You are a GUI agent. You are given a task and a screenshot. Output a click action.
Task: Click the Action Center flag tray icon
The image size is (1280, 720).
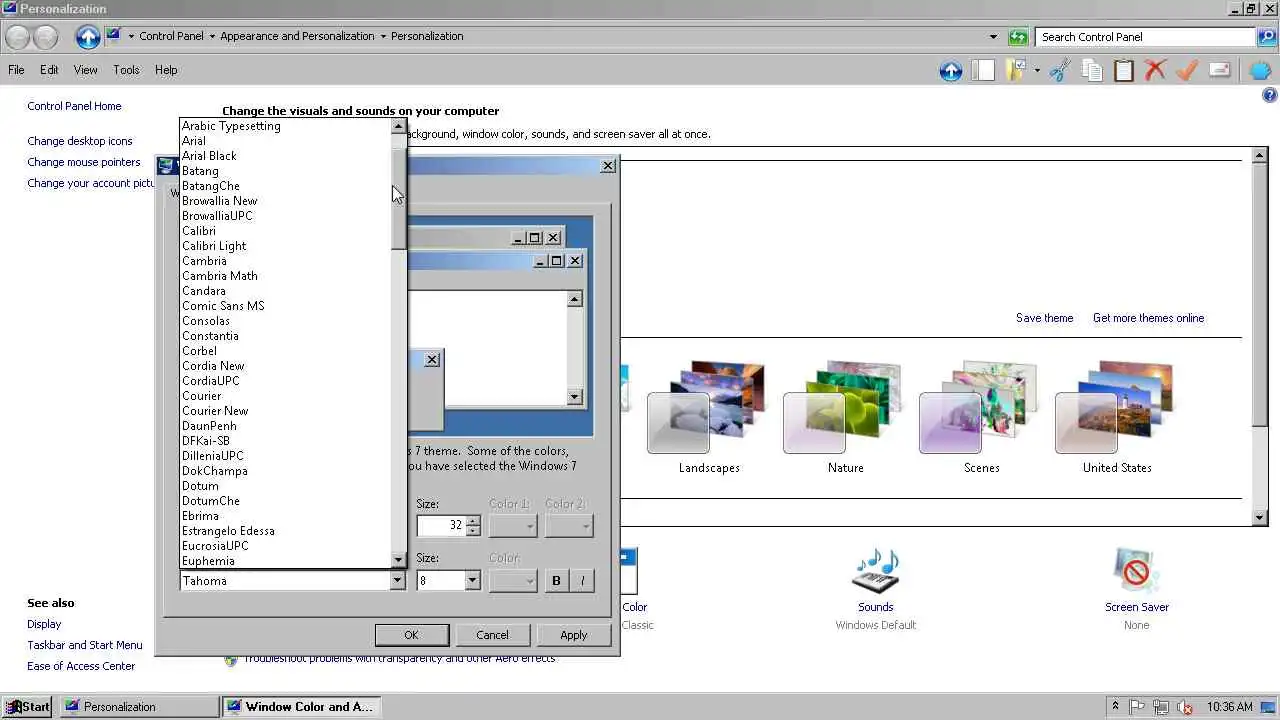(1139, 707)
